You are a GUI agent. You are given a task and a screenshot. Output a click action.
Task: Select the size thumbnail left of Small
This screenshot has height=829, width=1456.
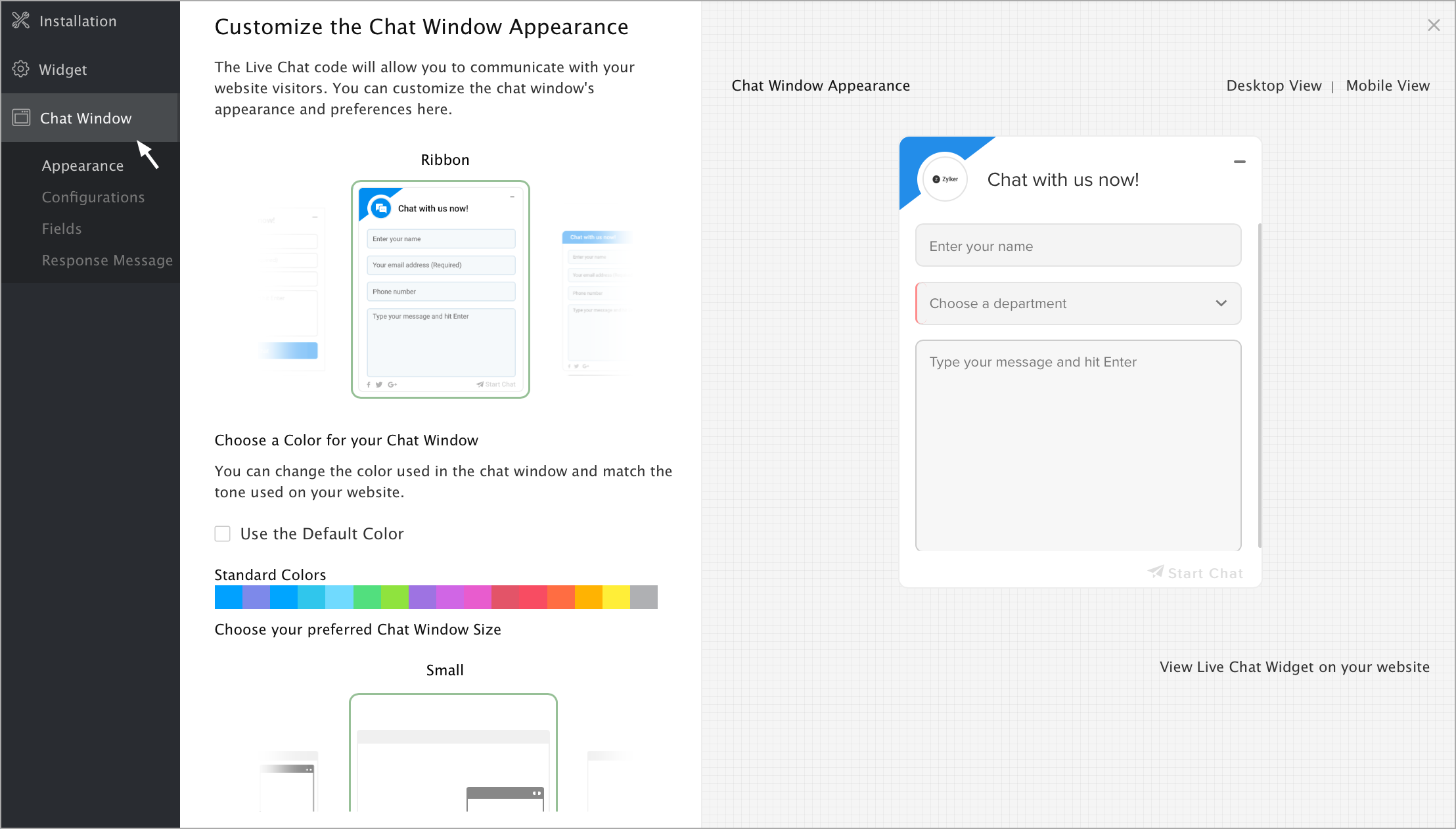pos(288,780)
